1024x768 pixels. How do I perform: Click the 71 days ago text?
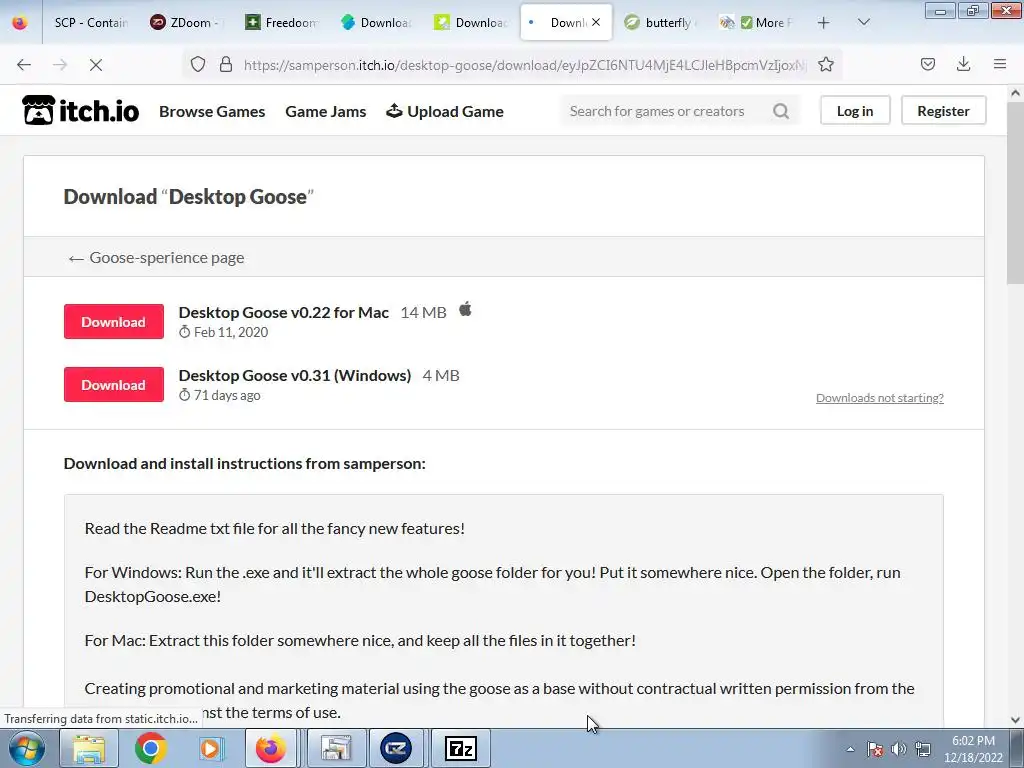[x=227, y=395]
